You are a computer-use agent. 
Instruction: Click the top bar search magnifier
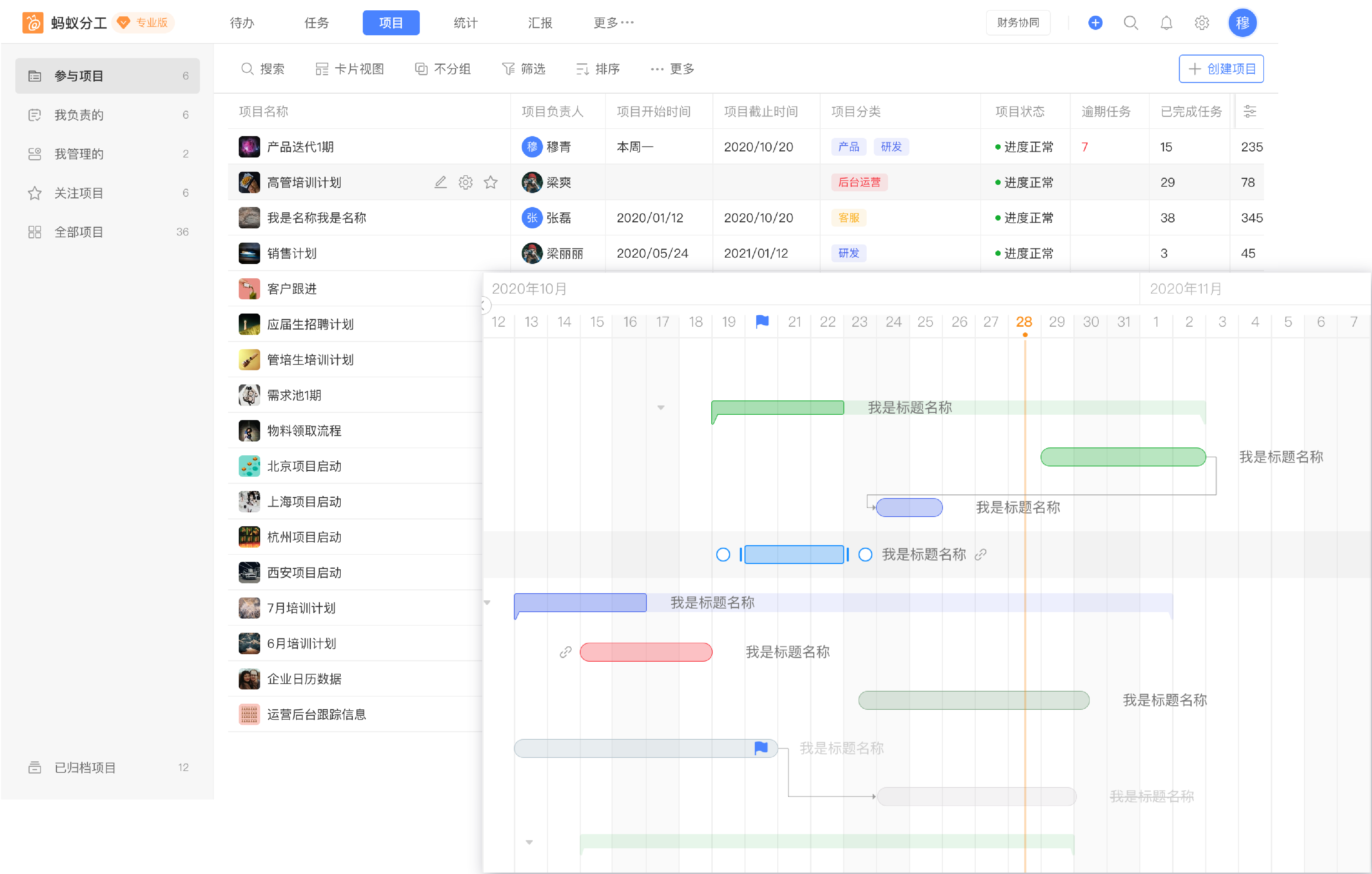click(x=1130, y=23)
